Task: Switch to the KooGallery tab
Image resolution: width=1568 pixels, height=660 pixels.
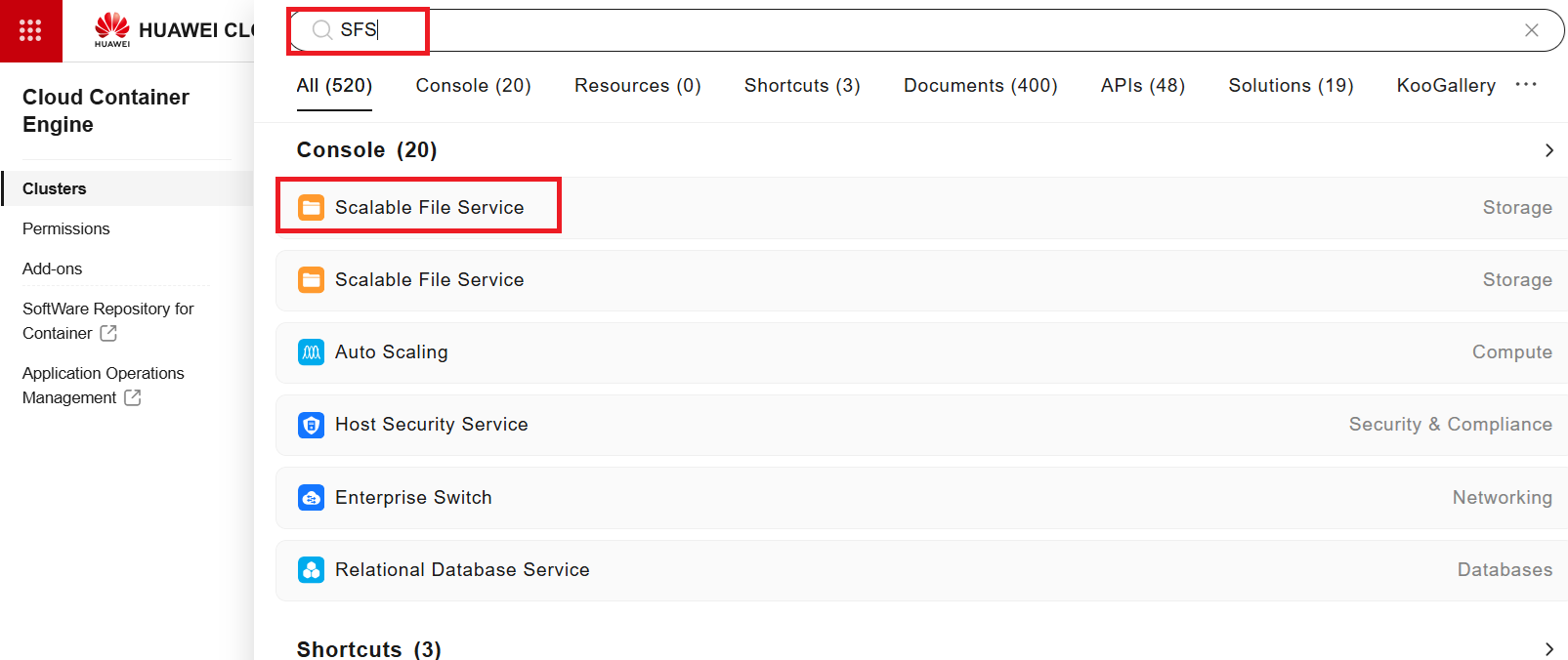Action: [x=1446, y=86]
